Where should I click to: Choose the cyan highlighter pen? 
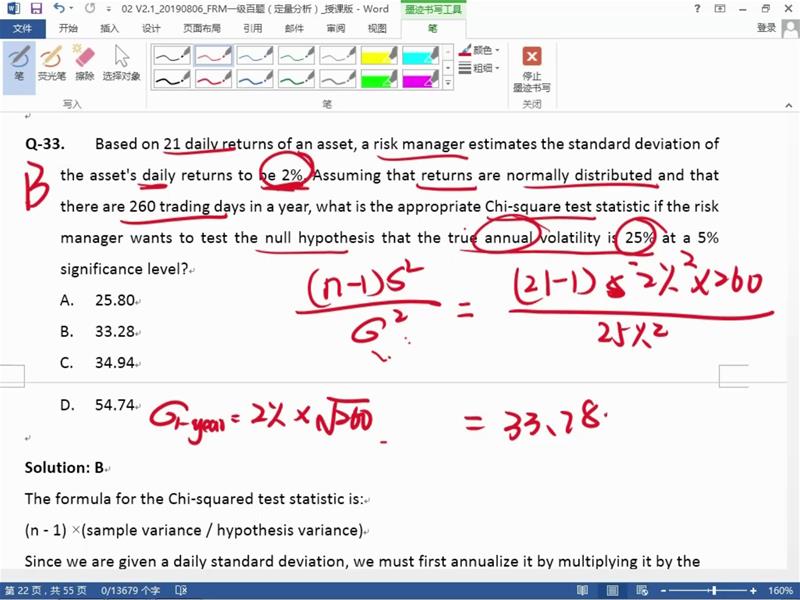[420, 55]
